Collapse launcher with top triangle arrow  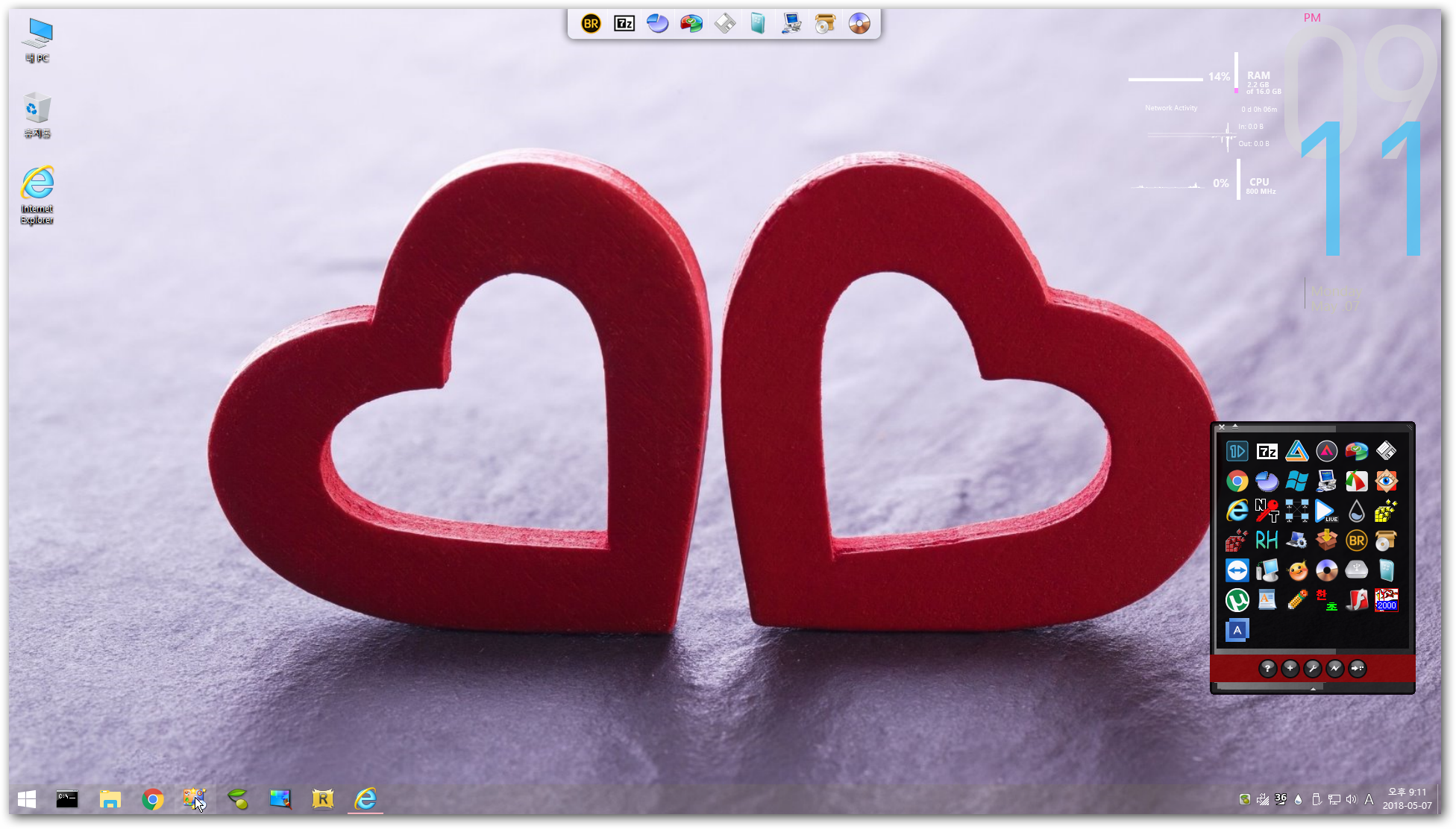[1235, 426]
